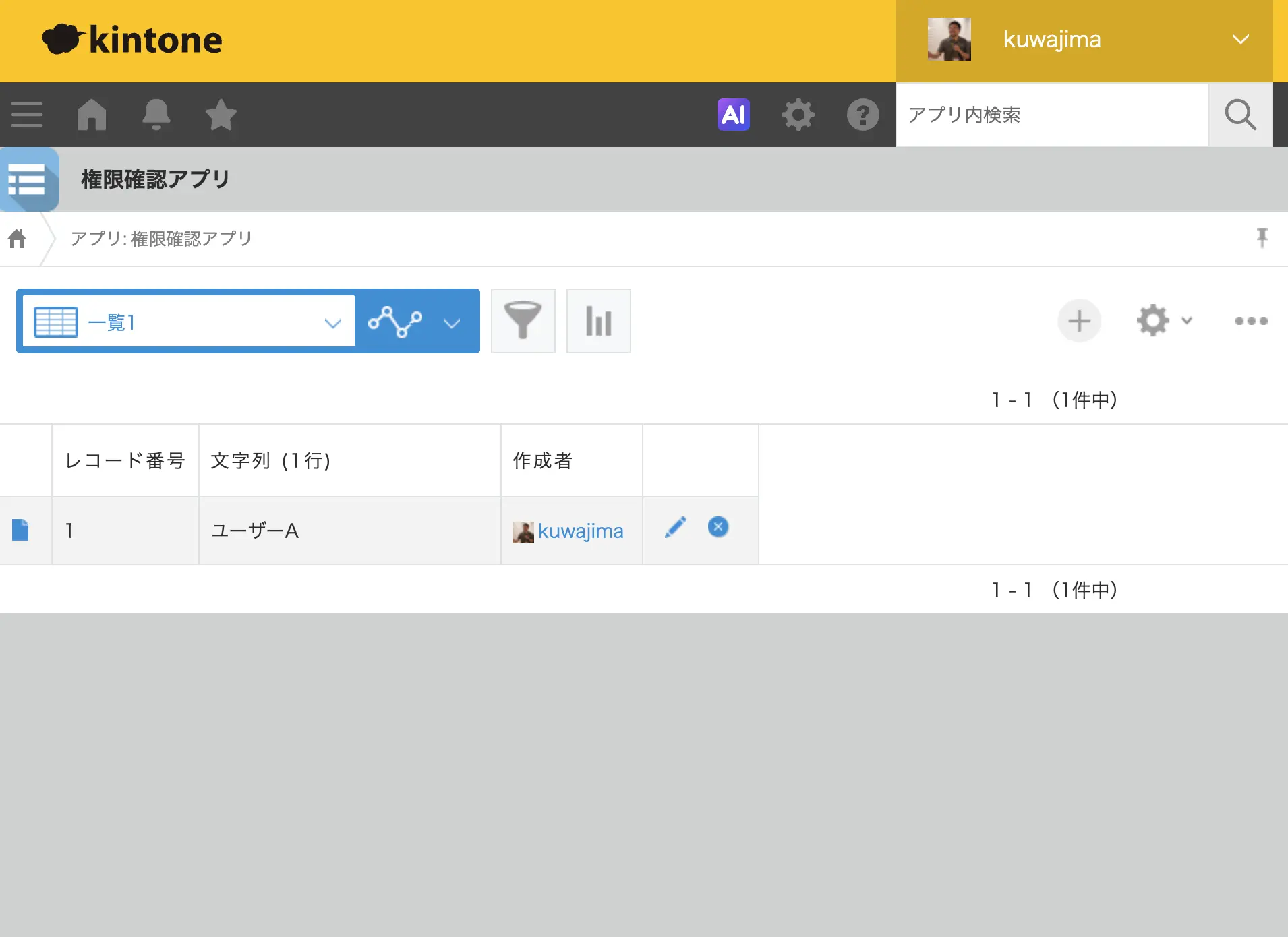Pin the app with the pushpin icon

[1262, 238]
